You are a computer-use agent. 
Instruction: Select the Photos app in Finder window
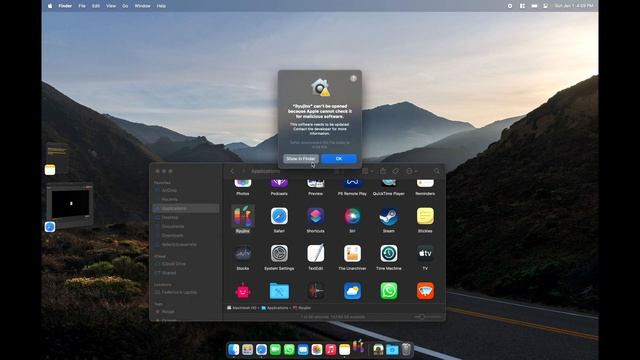pyautogui.click(x=242, y=184)
